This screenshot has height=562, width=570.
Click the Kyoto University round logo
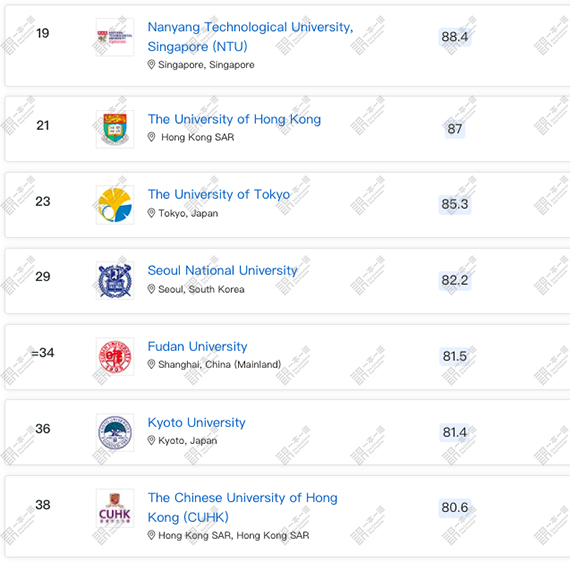pos(115,433)
